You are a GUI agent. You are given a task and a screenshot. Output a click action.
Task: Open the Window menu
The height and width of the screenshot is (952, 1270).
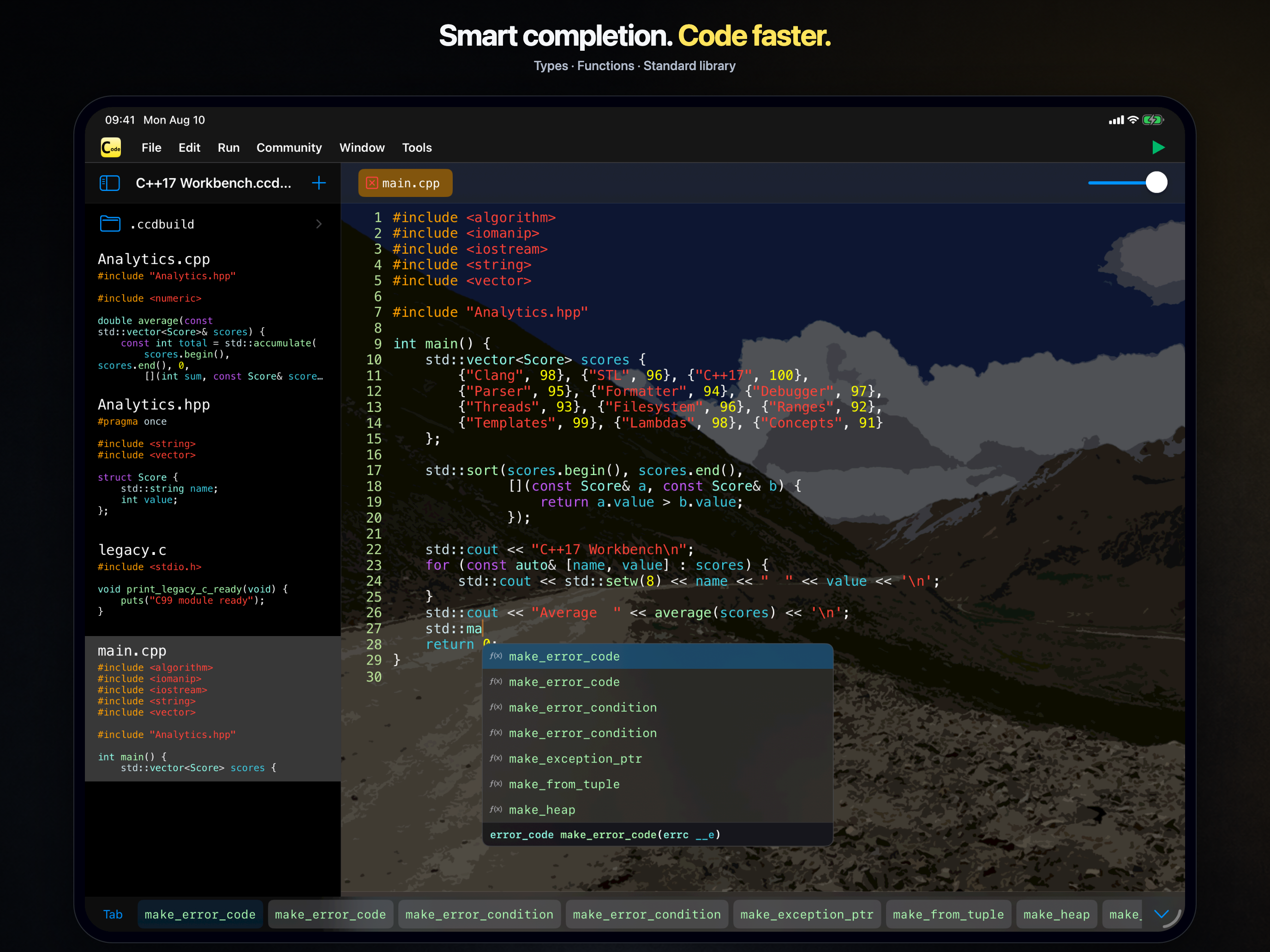click(x=362, y=148)
